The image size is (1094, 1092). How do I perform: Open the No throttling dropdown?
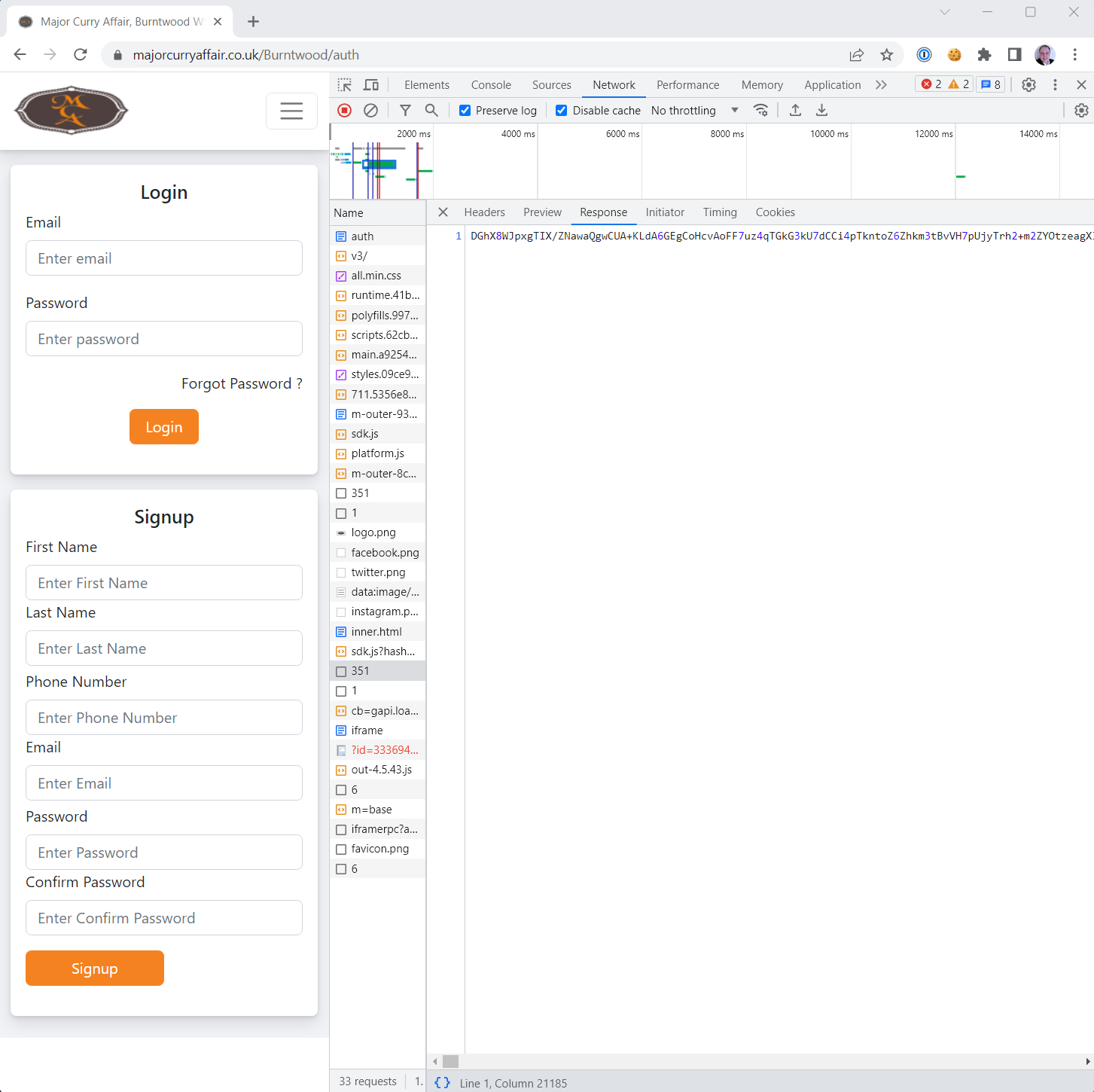click(694, 111)
